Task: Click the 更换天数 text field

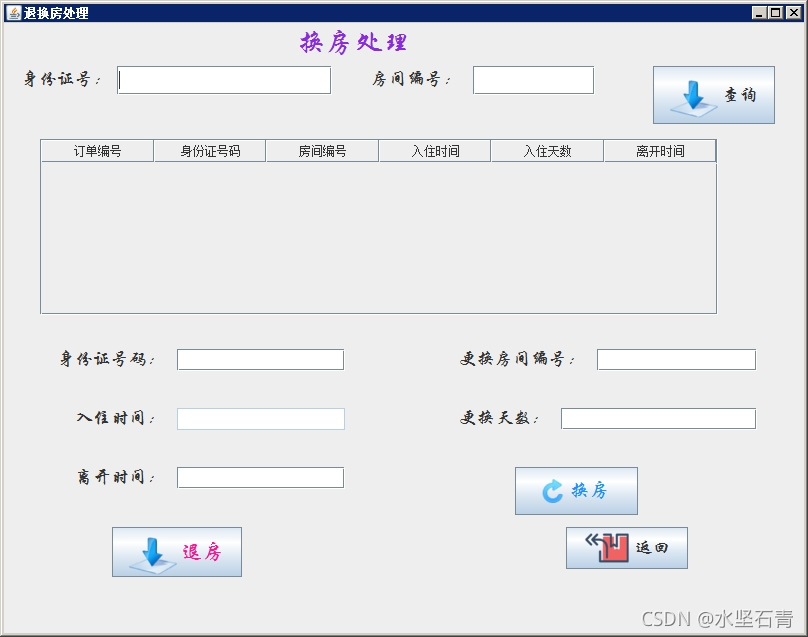Action: (x=658, y=418)
